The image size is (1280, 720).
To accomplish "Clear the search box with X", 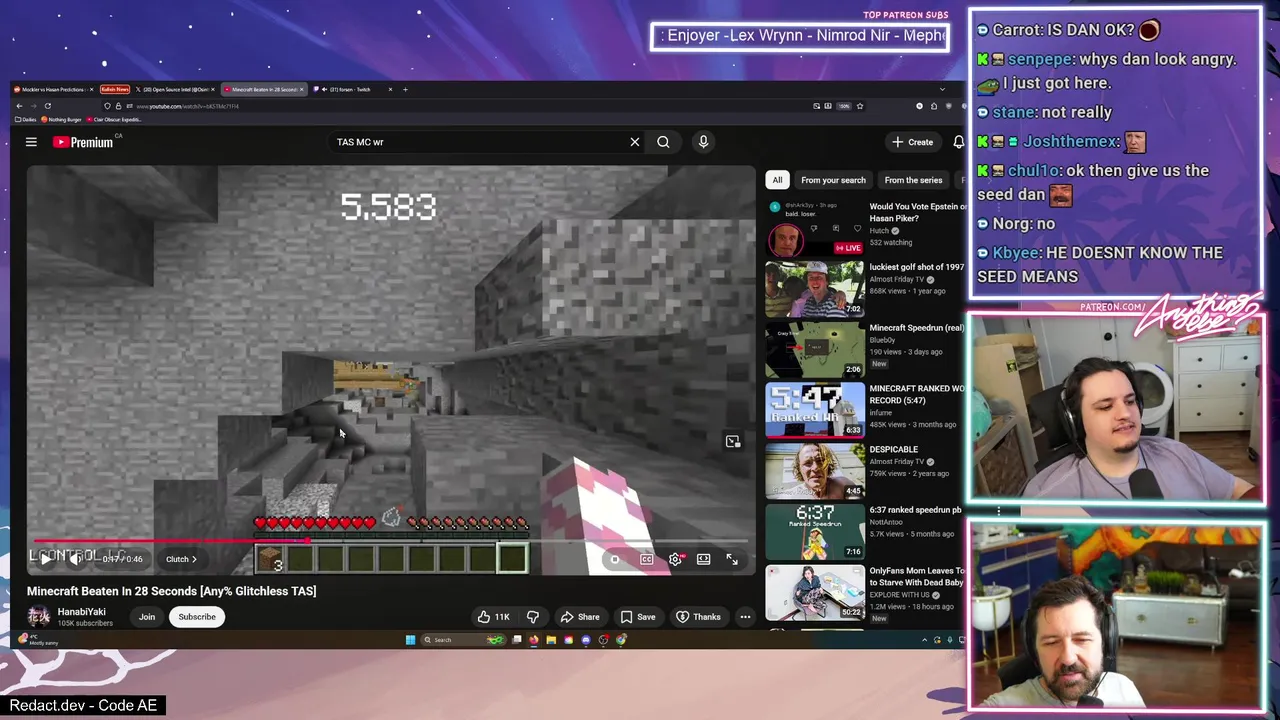I will click(634, 142).
